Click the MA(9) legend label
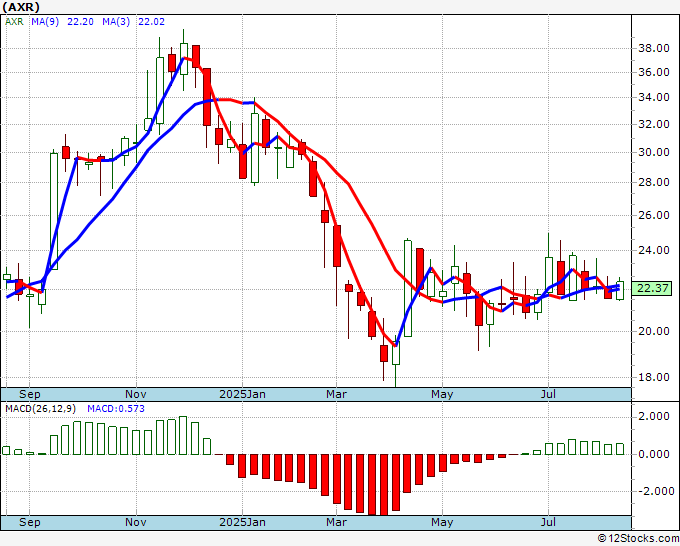Screen dimensions: 680x546 (45, 22)
